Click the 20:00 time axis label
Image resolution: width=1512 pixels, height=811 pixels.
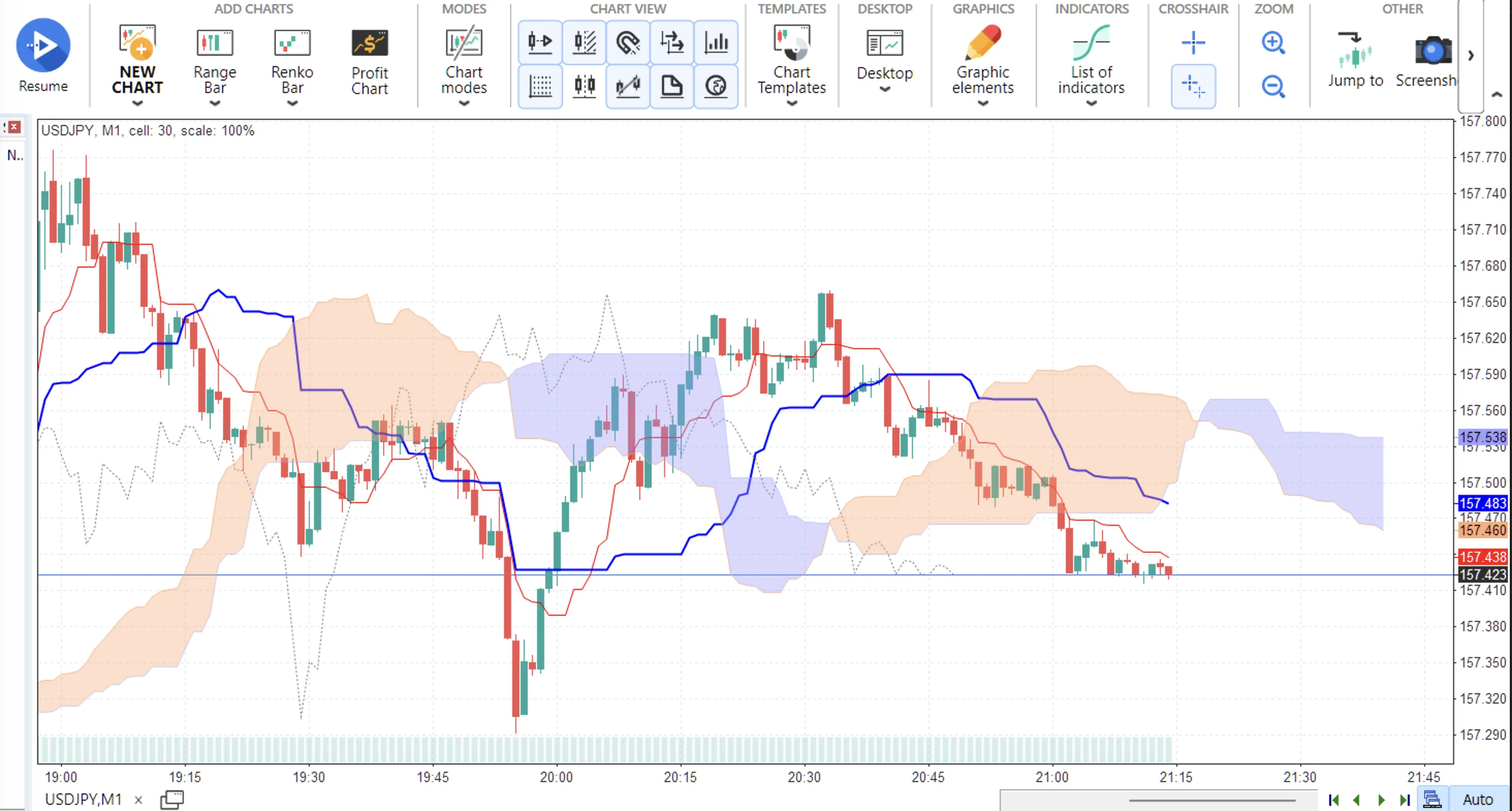(556, 777)
